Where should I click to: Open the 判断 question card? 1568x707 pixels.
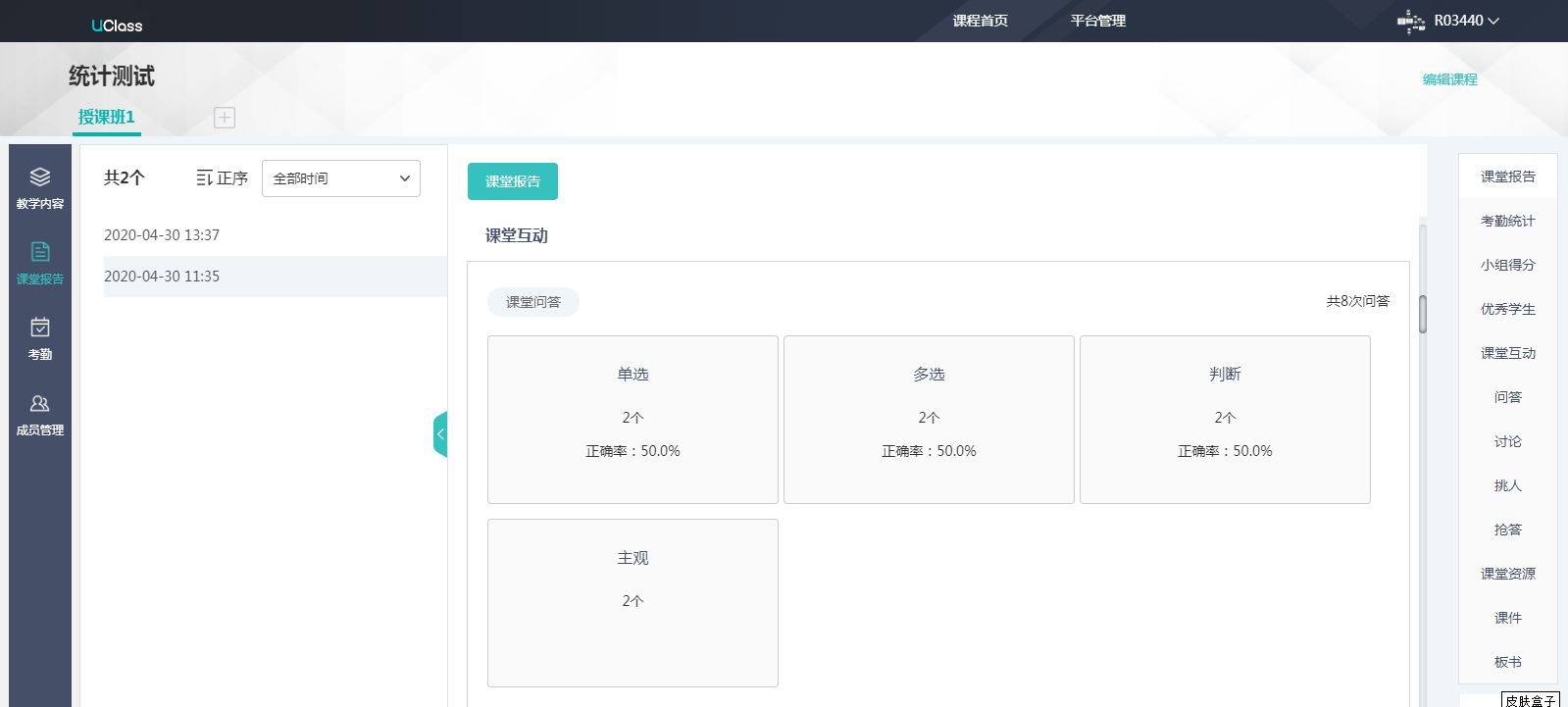tap(1225, 420)
